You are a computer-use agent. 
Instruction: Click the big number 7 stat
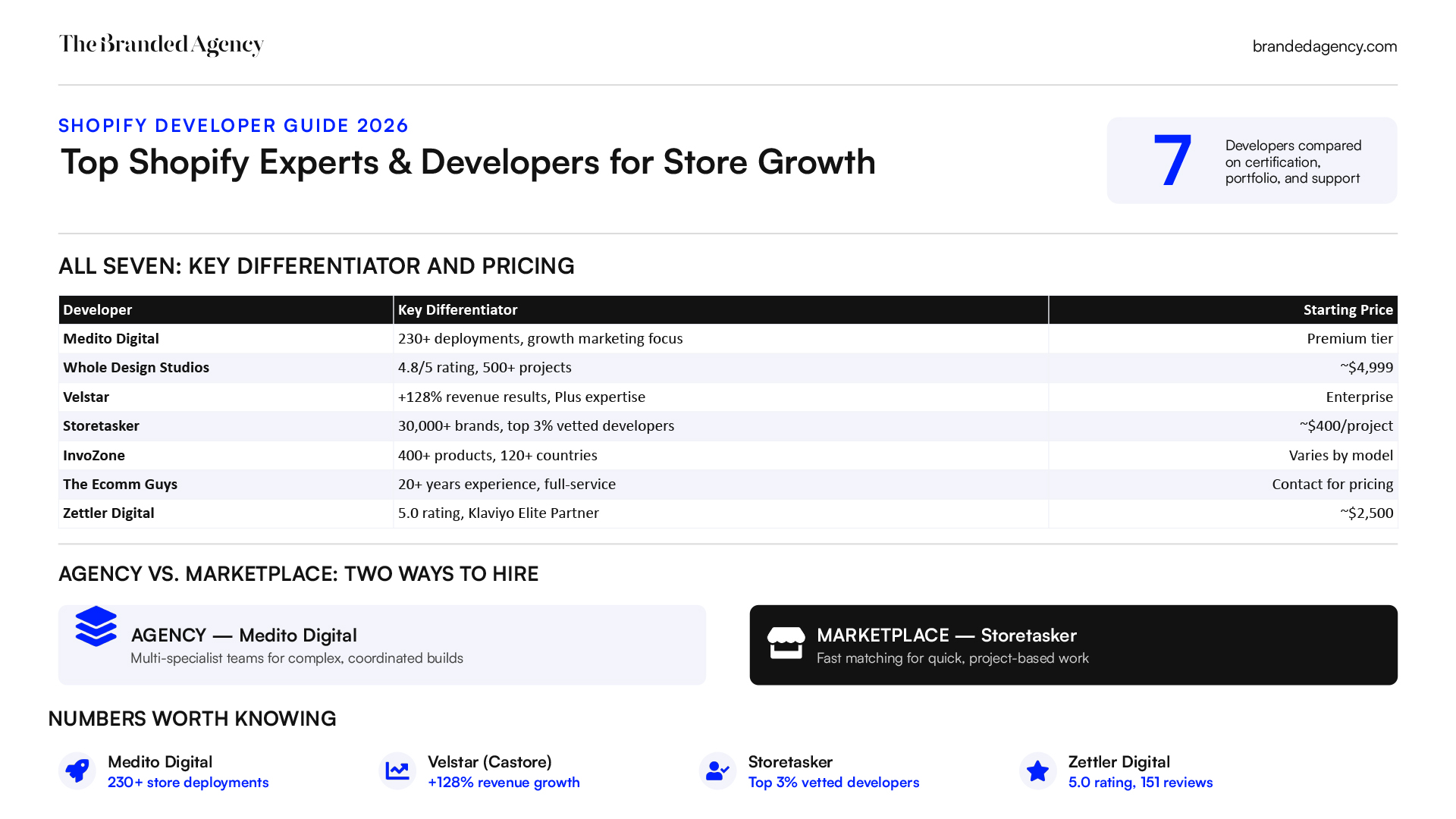point(1172,161)
